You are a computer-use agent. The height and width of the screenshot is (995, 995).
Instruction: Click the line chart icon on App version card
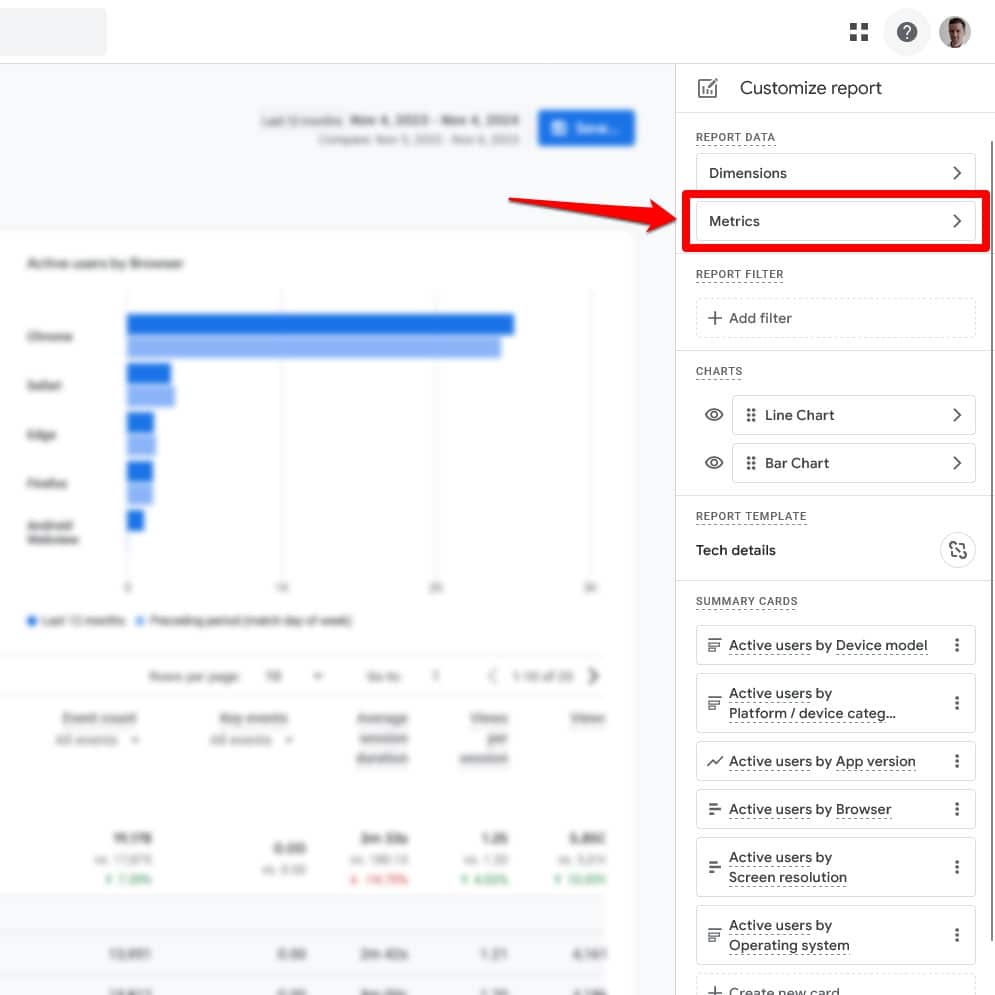pyautogui.click(x=712, y=761)
